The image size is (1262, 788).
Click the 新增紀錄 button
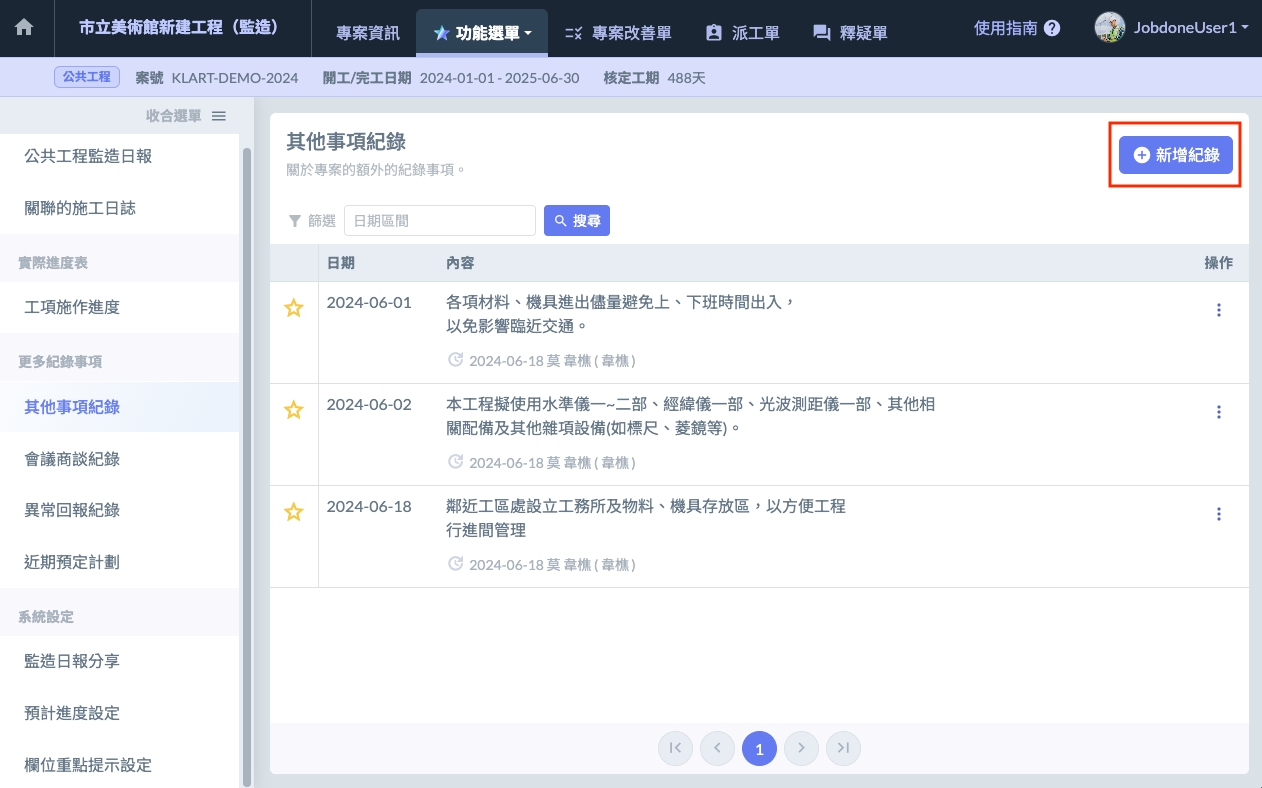click(1175, 155)
